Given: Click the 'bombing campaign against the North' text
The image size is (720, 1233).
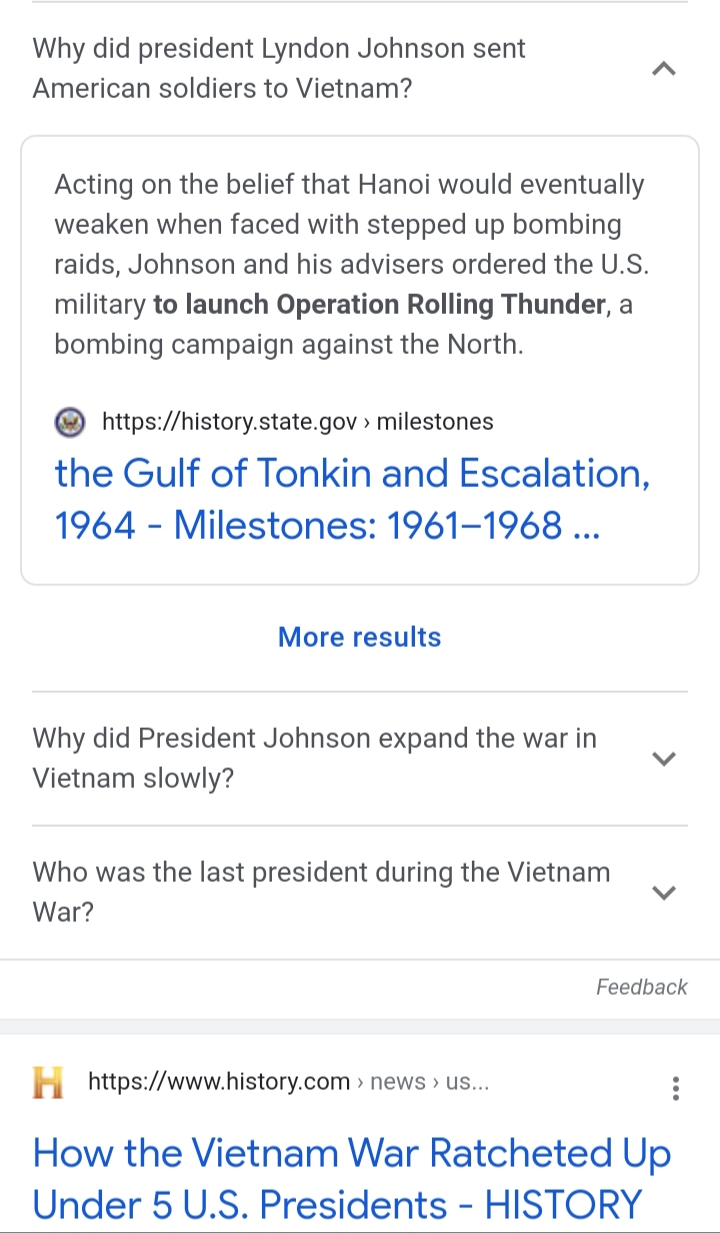Looking at the screenshot, I should click(x=288, y=344).
